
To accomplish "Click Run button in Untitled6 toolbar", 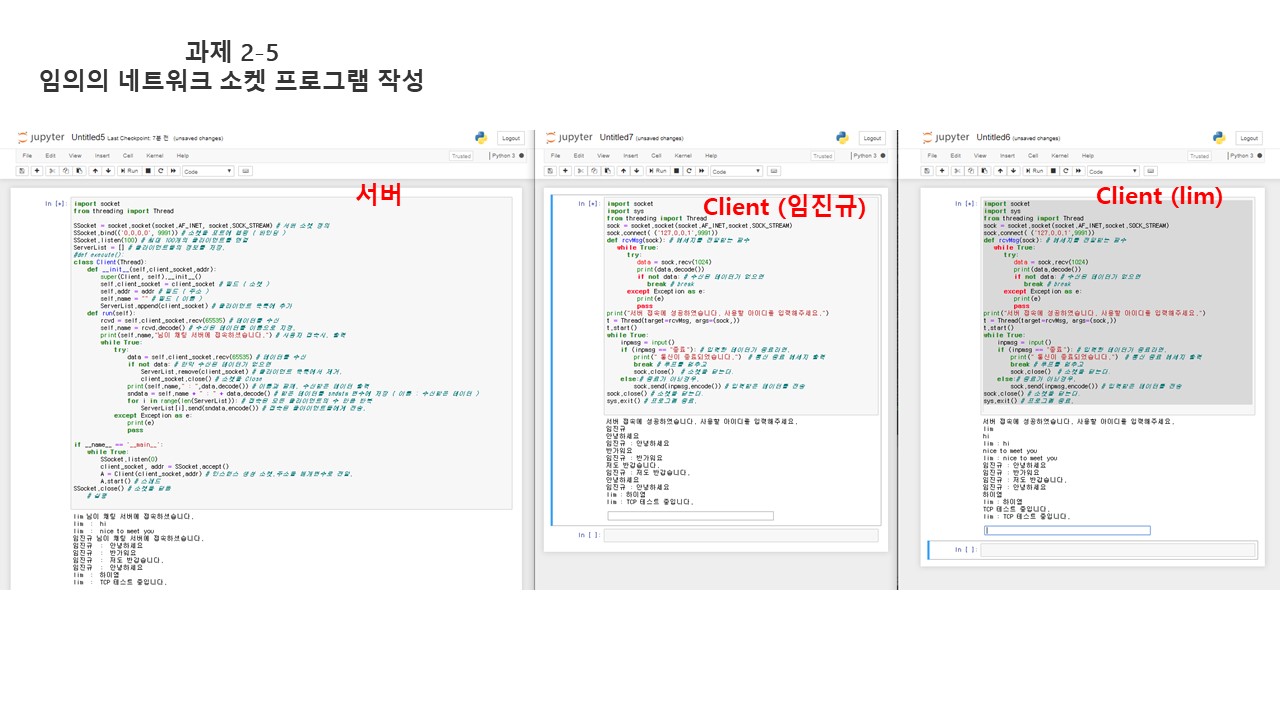I will [x=1035, y=171].
